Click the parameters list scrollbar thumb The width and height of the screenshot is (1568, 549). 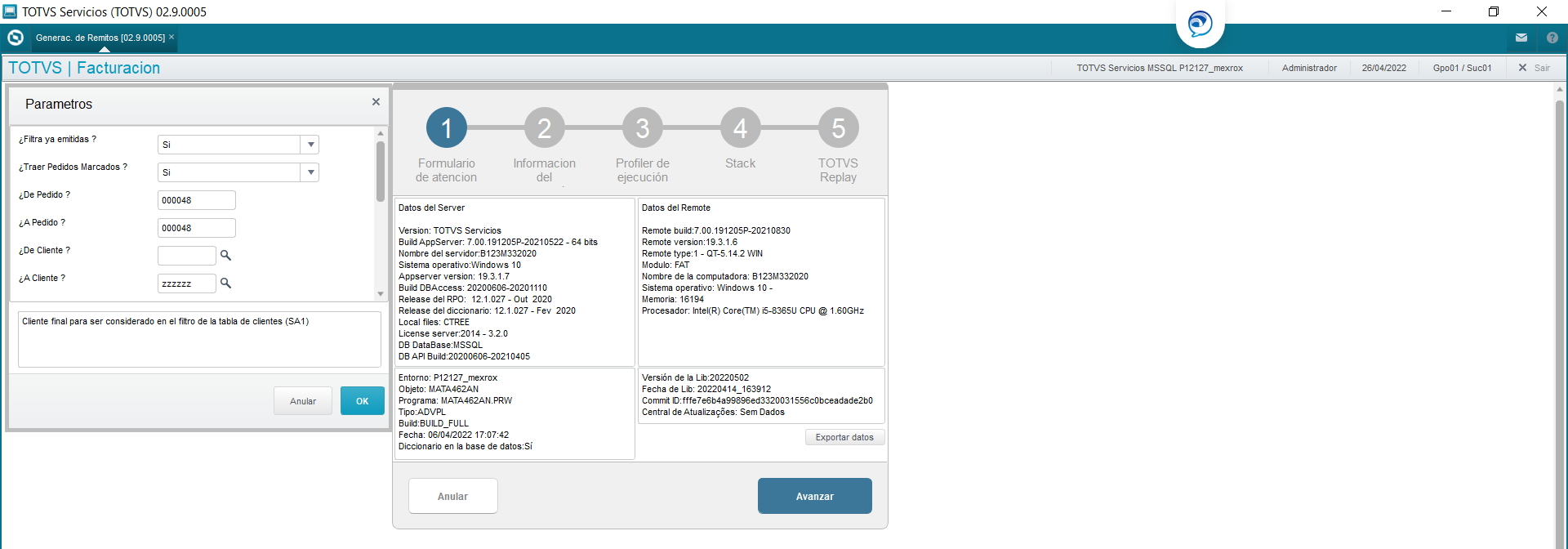point(381,172)
